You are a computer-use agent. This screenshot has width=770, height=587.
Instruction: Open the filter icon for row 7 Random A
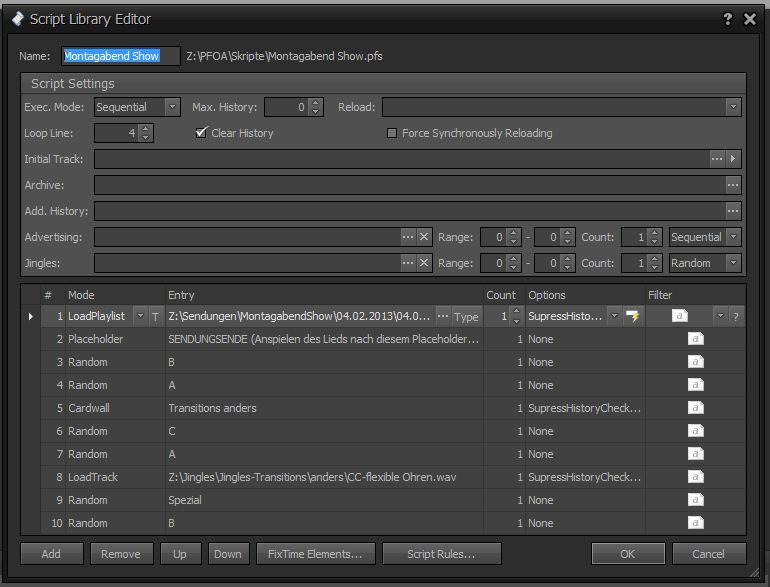(695, 454)
